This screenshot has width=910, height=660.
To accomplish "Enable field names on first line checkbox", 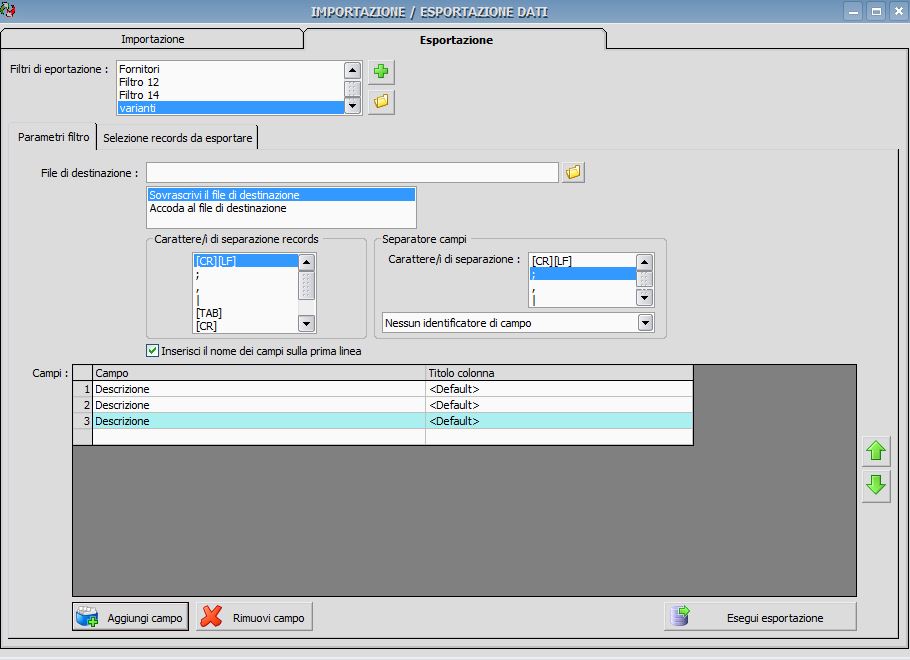I will pos(153,351).
